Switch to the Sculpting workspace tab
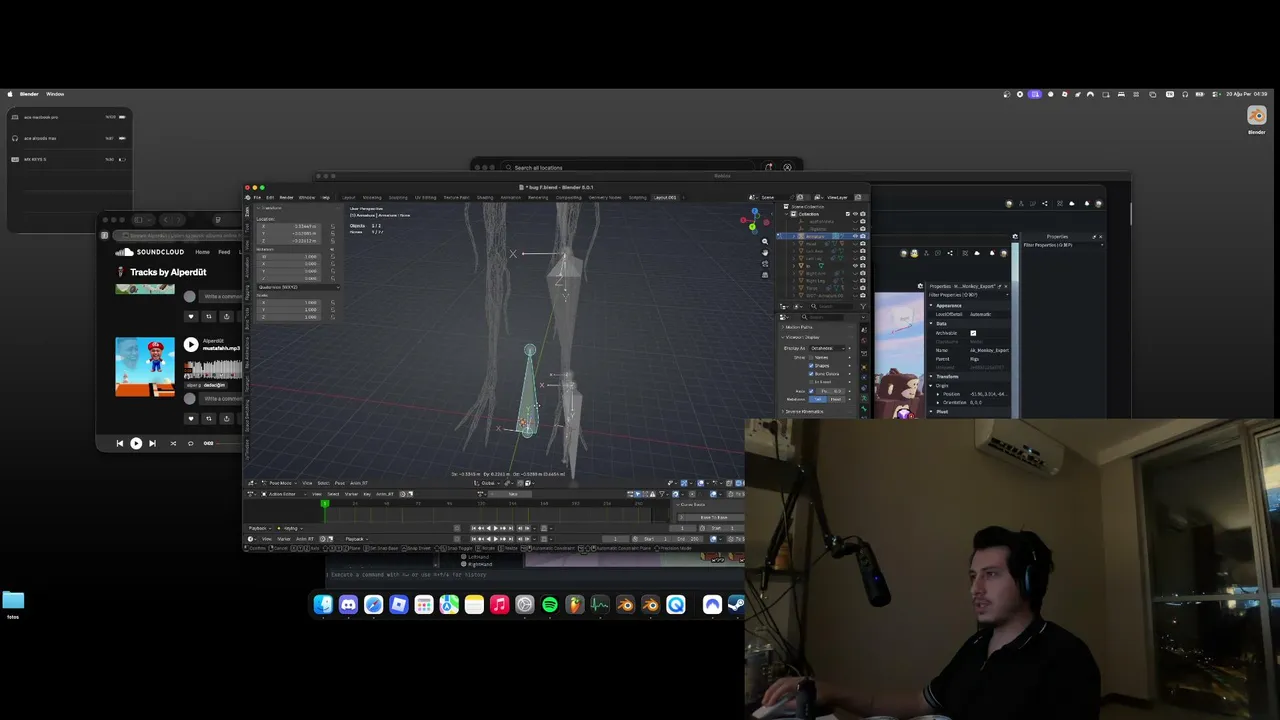Image resolution: width=1280 pixels, height=720 pixels. [398, 197]
